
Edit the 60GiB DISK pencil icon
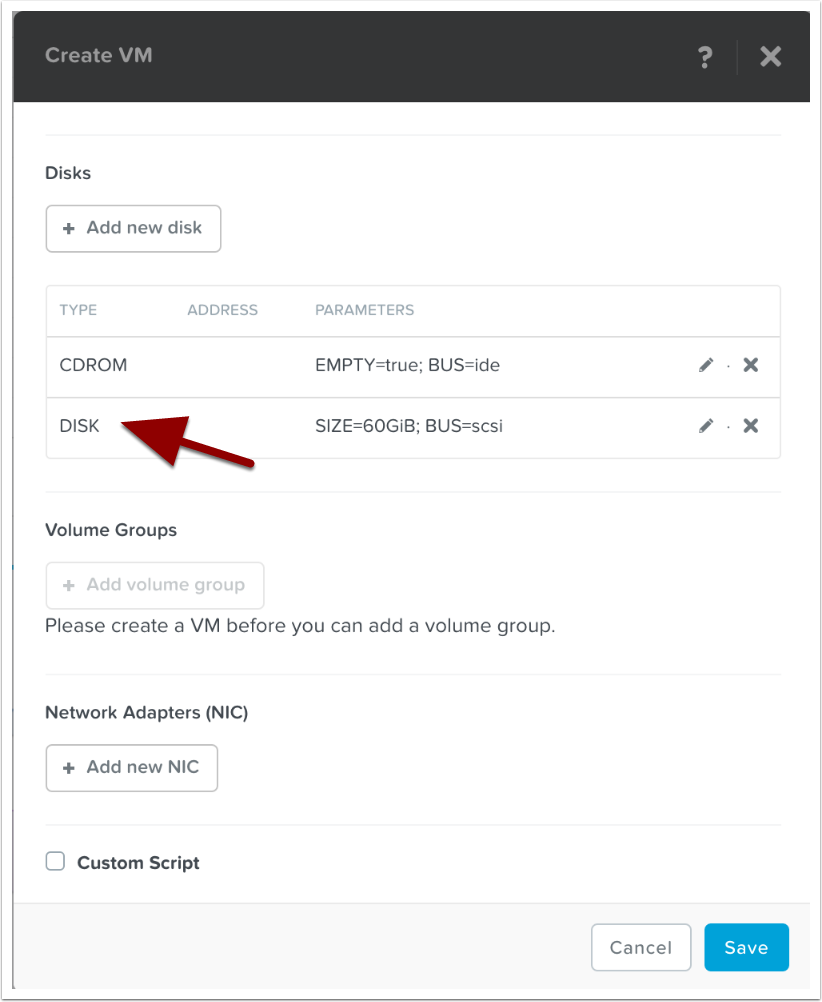[706, 427]
